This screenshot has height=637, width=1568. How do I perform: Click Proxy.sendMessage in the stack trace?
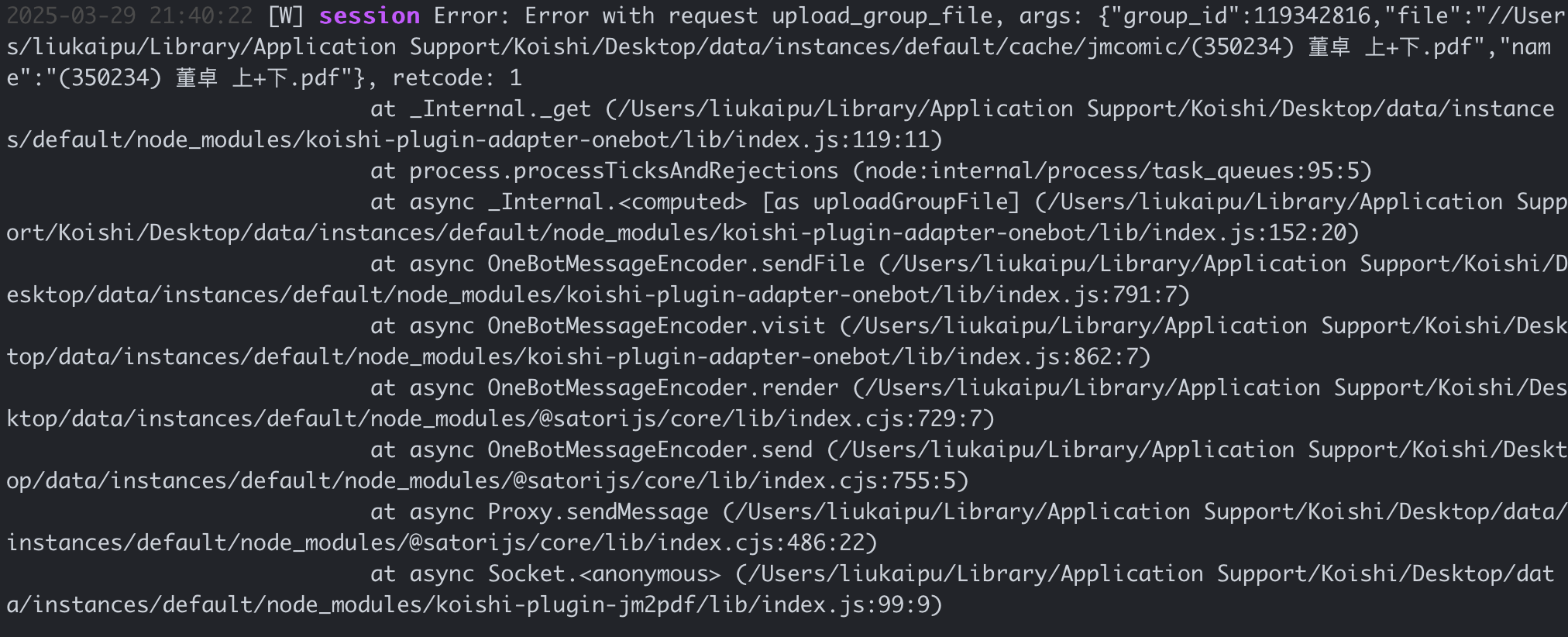(598, 511)
